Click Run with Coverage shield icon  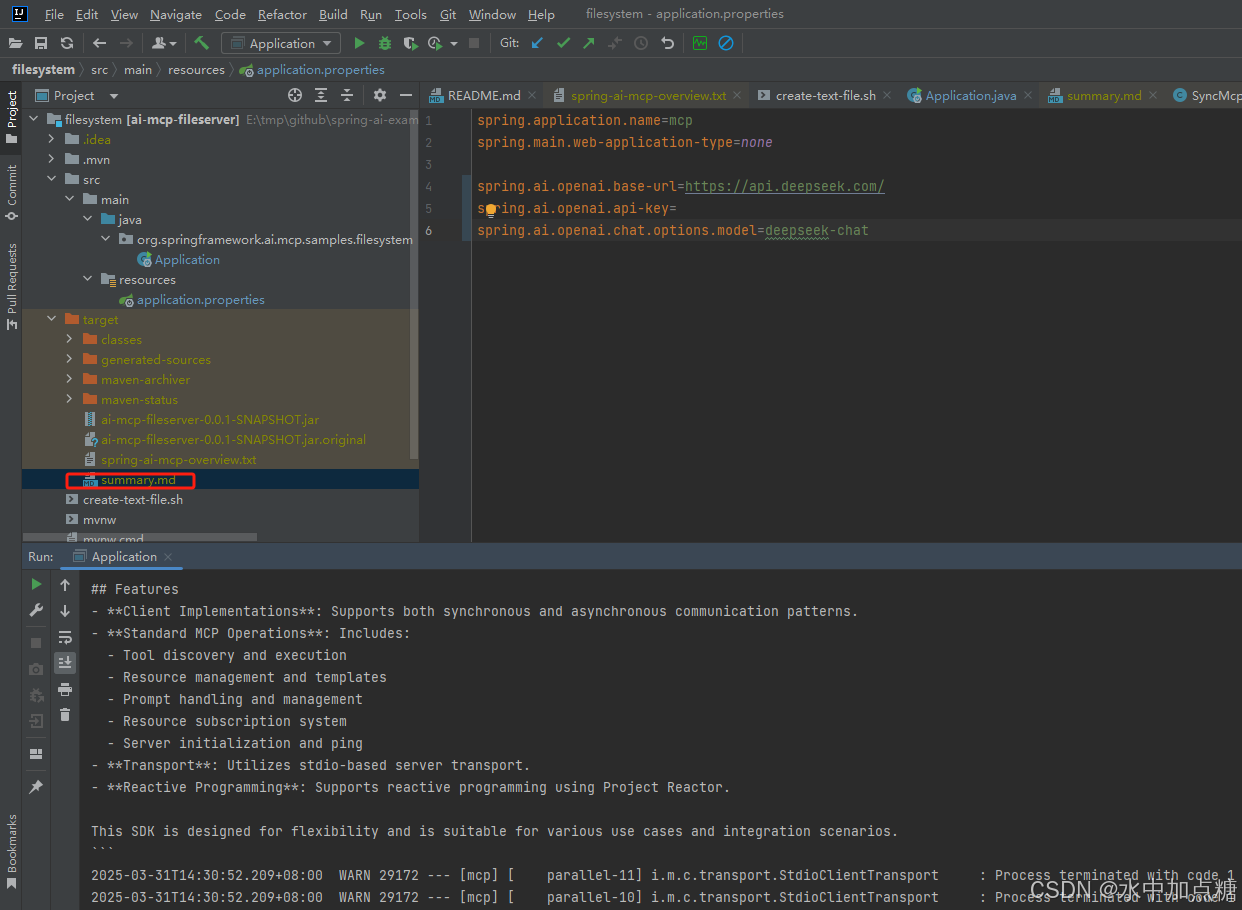pos(410,43)
